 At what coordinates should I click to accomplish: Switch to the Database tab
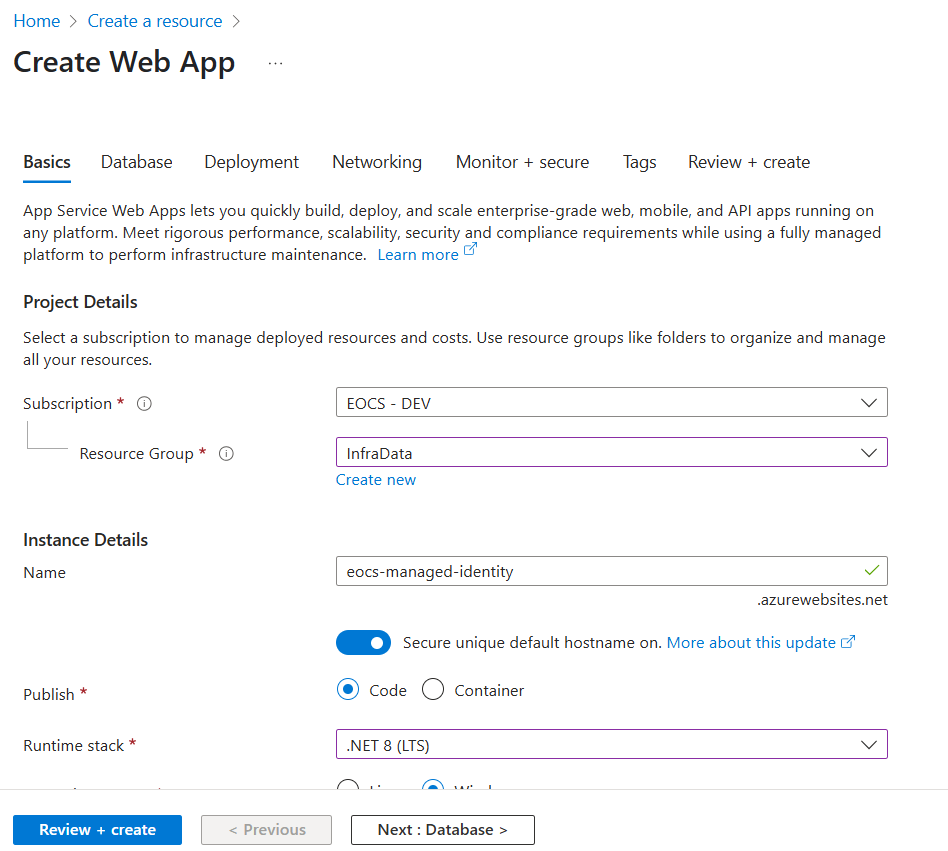tap(137, 162)
